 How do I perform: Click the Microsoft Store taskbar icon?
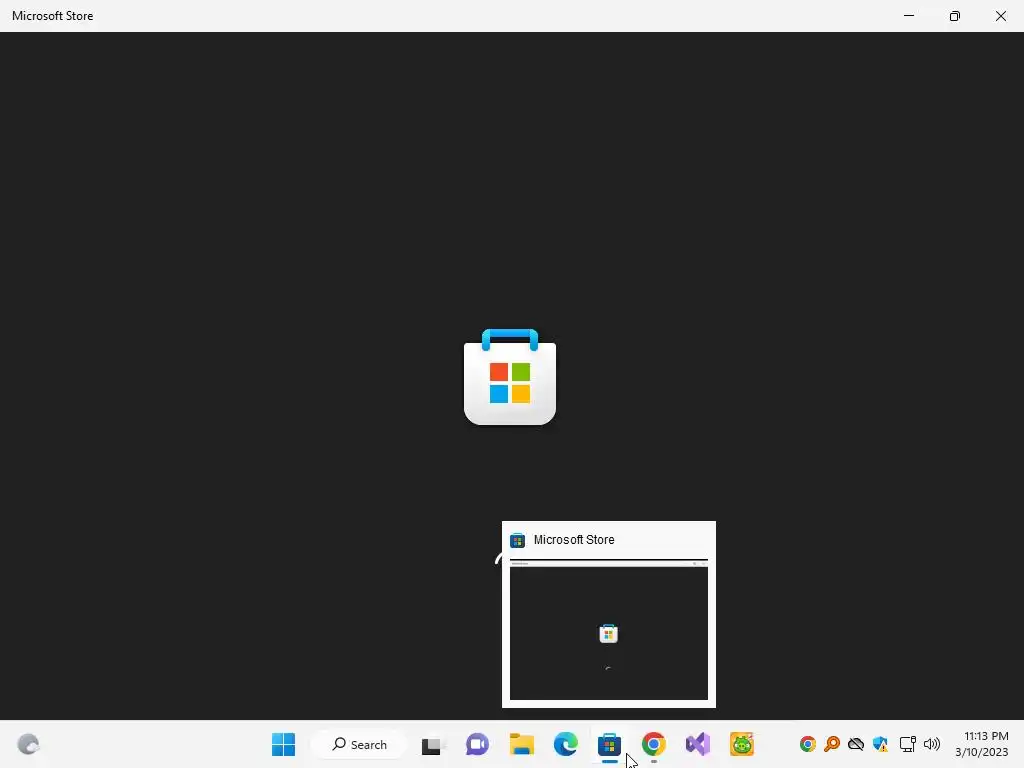point(609,744)
